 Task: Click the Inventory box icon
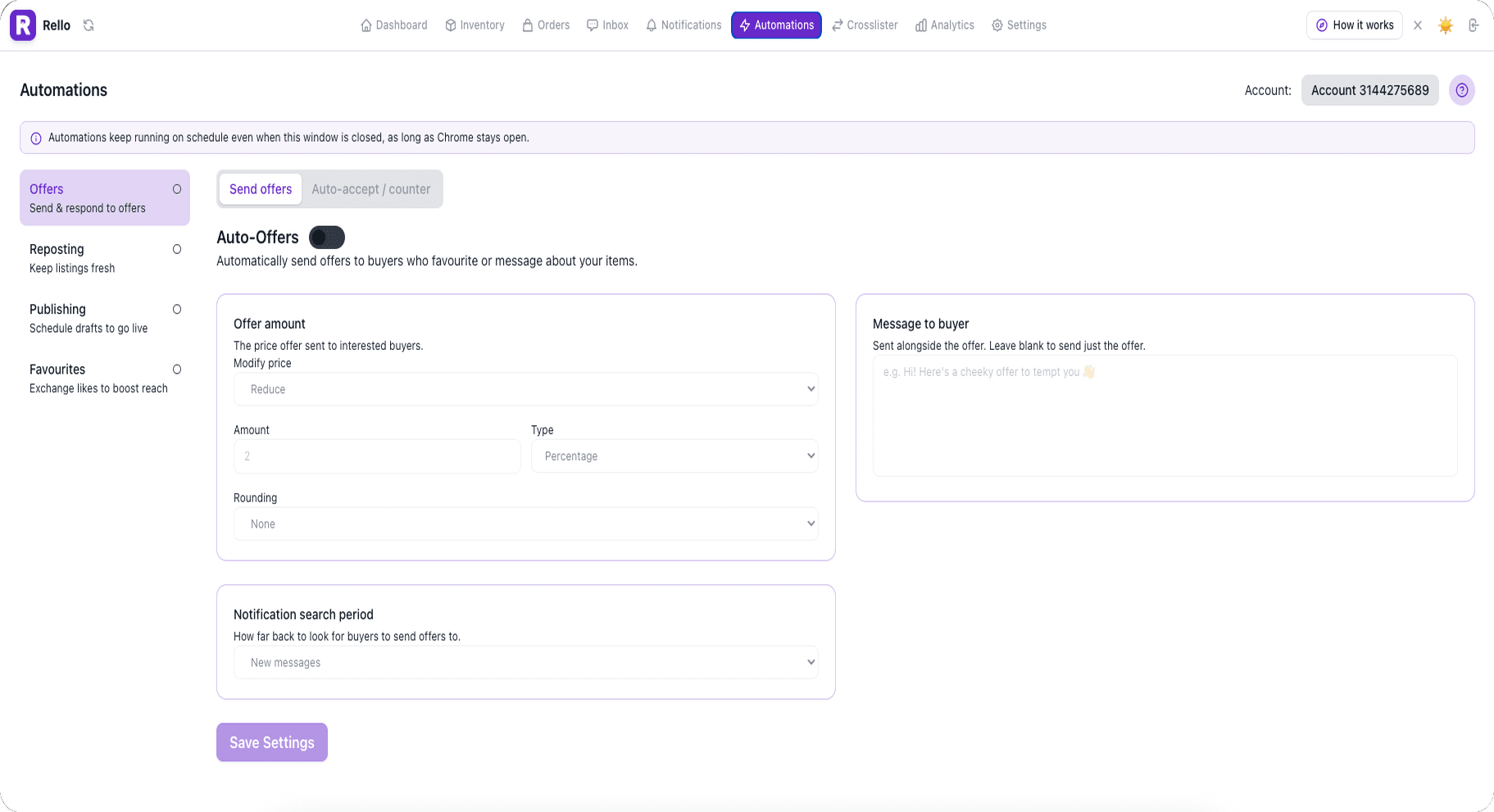point(451,25)
